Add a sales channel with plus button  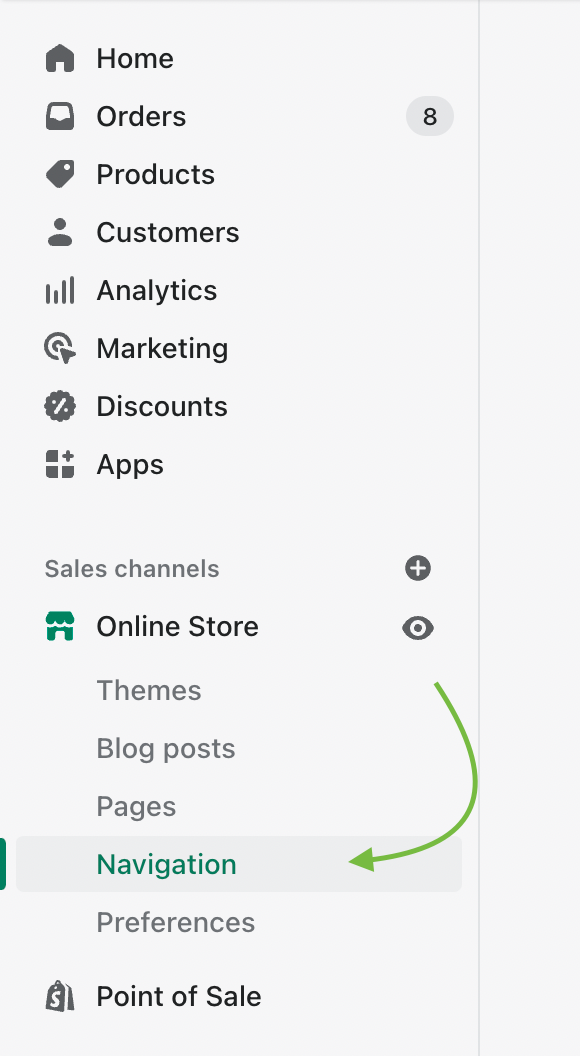[418, 568]
